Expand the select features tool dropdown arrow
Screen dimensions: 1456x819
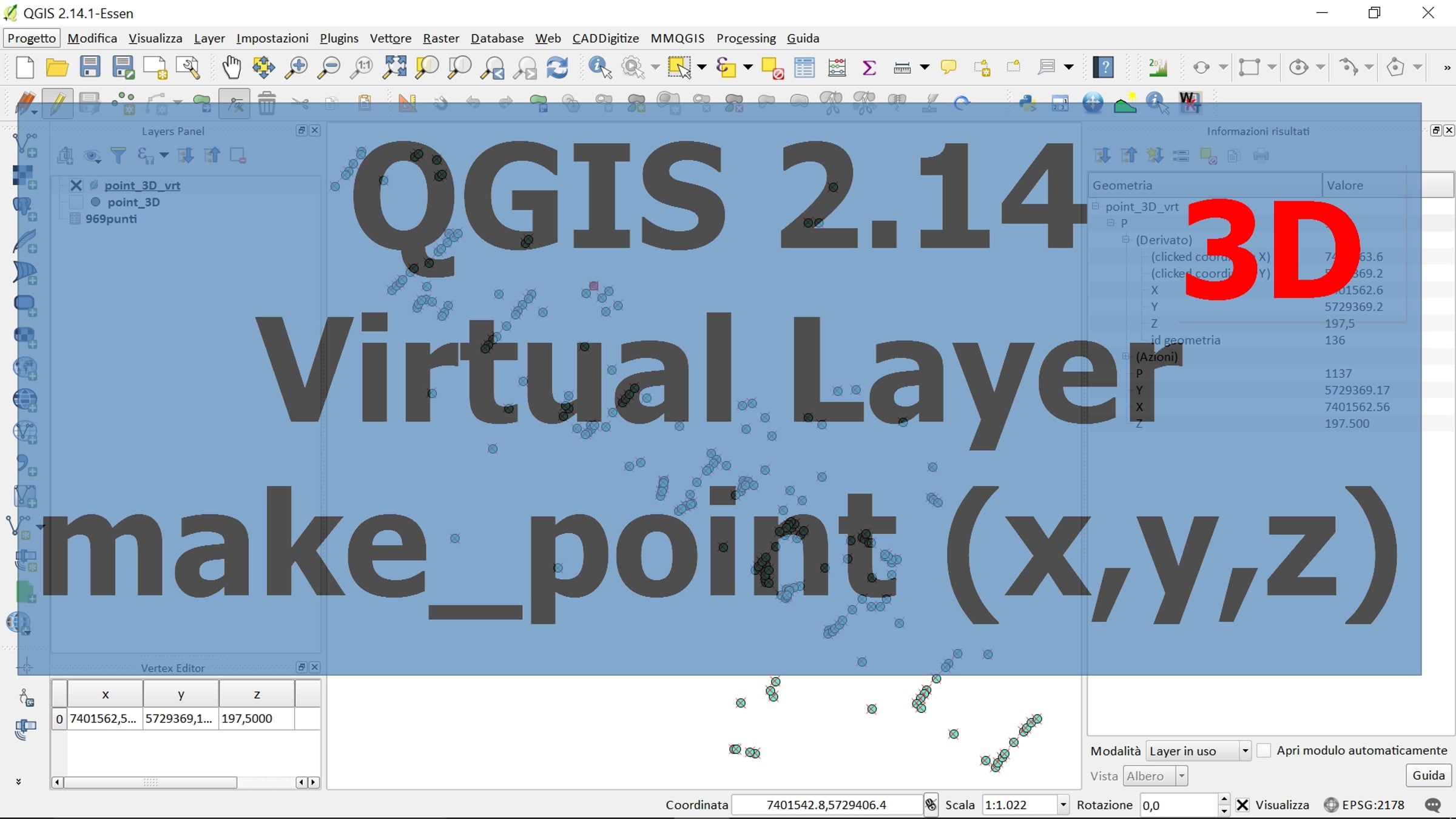coord(702,67)
